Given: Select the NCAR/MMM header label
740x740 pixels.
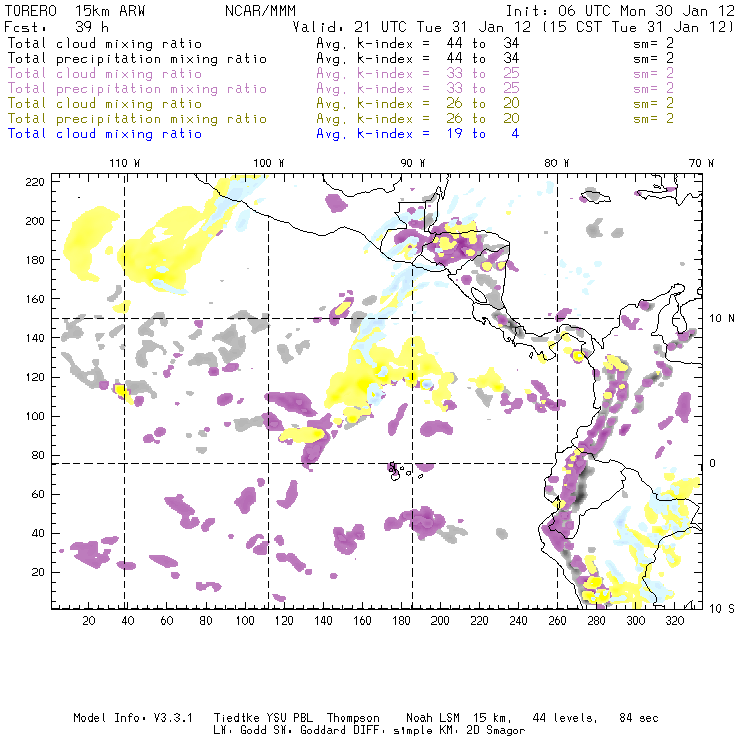Looking at the screenshot, I should pyautogui.click(x=260, y=11).
